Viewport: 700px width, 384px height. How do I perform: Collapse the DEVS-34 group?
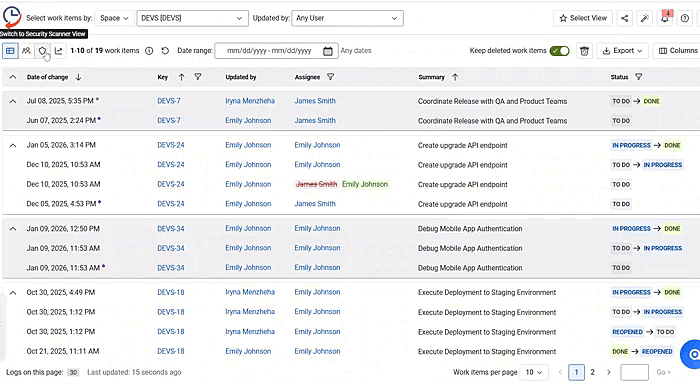tap(13, 229)
